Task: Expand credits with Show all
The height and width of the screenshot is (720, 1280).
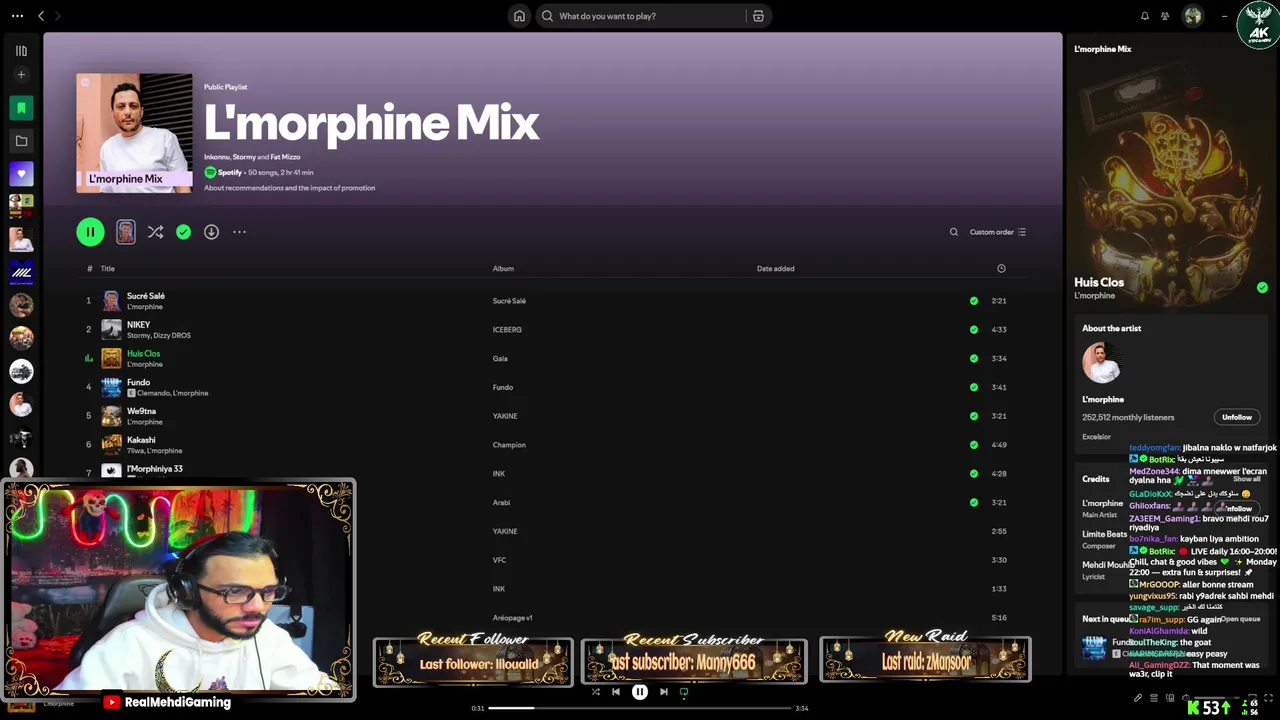Action: coord(1246,479)
